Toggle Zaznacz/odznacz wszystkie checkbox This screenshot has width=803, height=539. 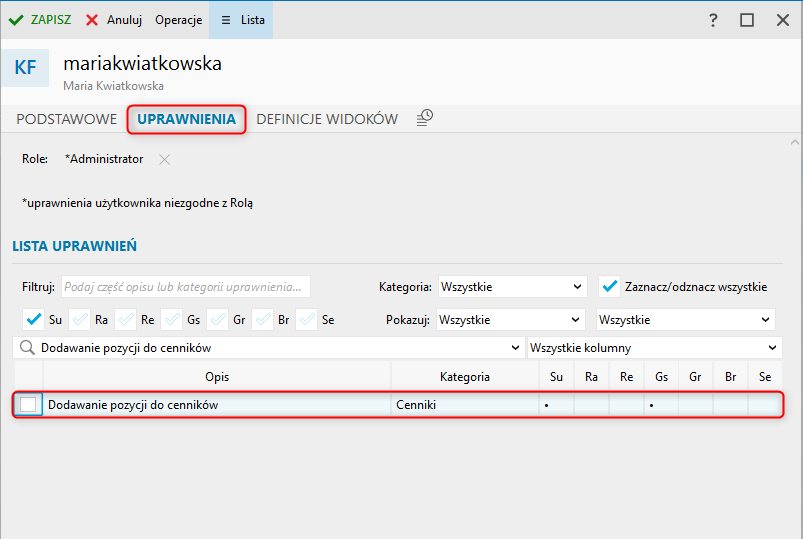[609, 287]
